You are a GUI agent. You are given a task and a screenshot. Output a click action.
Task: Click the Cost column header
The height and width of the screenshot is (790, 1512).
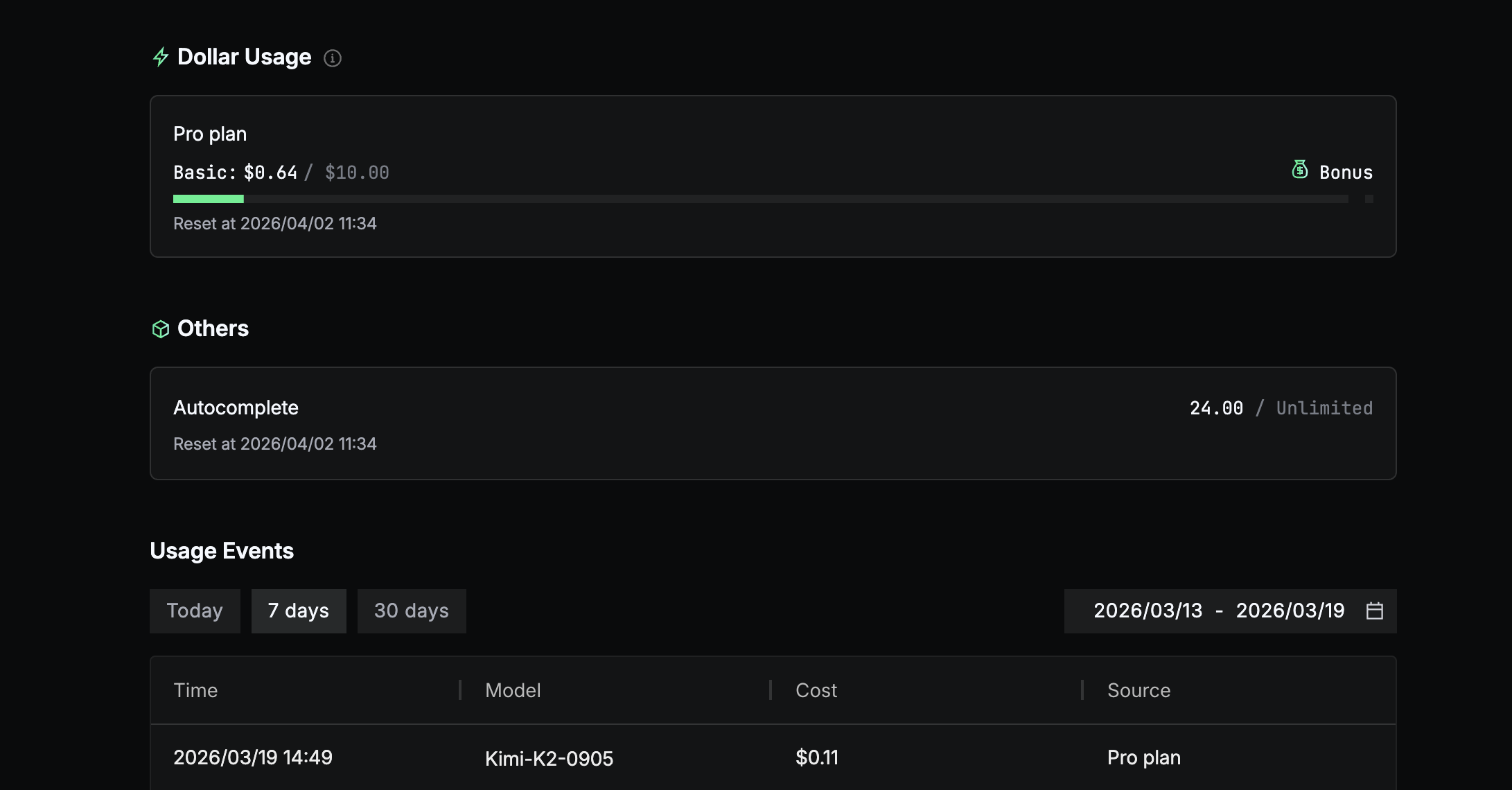[816, 690]
